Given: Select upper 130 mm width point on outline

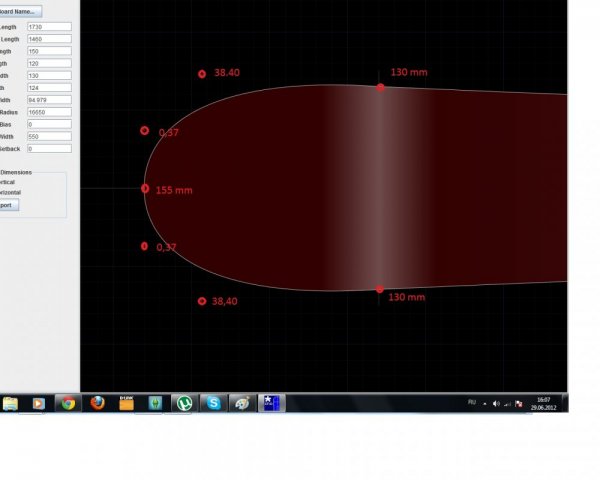Looking at the screenshot, I should [380, 88].
